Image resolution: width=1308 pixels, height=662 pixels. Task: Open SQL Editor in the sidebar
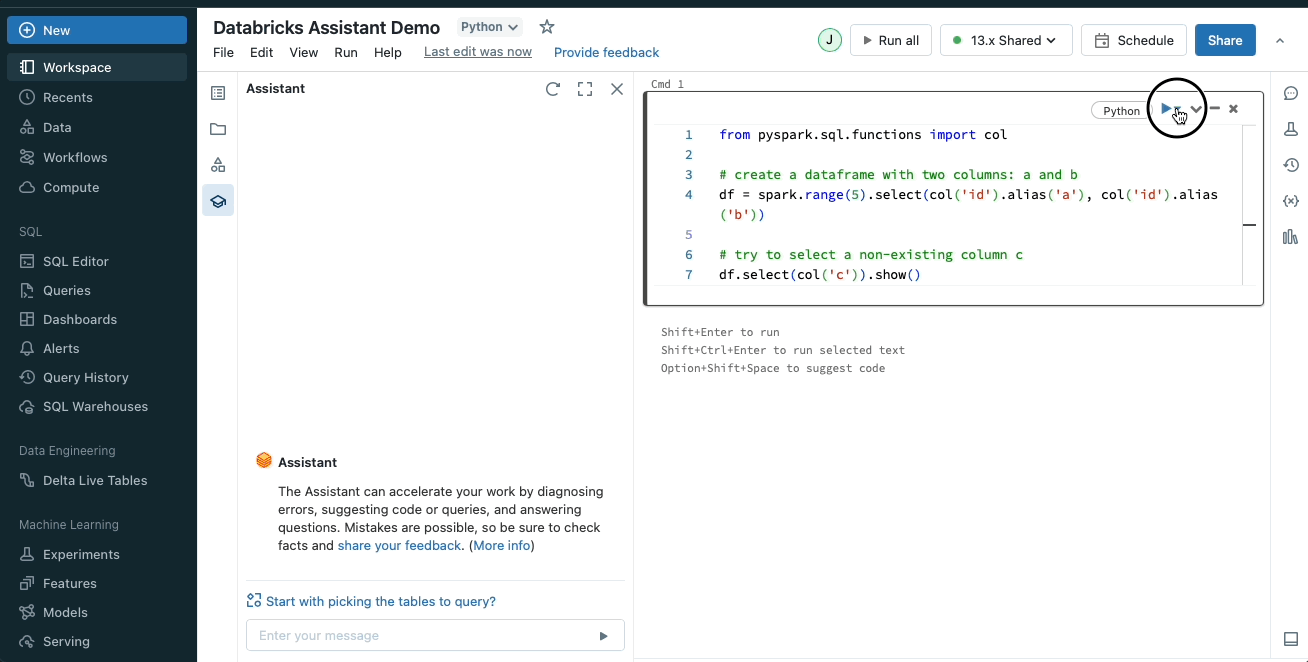click(76, 261)
